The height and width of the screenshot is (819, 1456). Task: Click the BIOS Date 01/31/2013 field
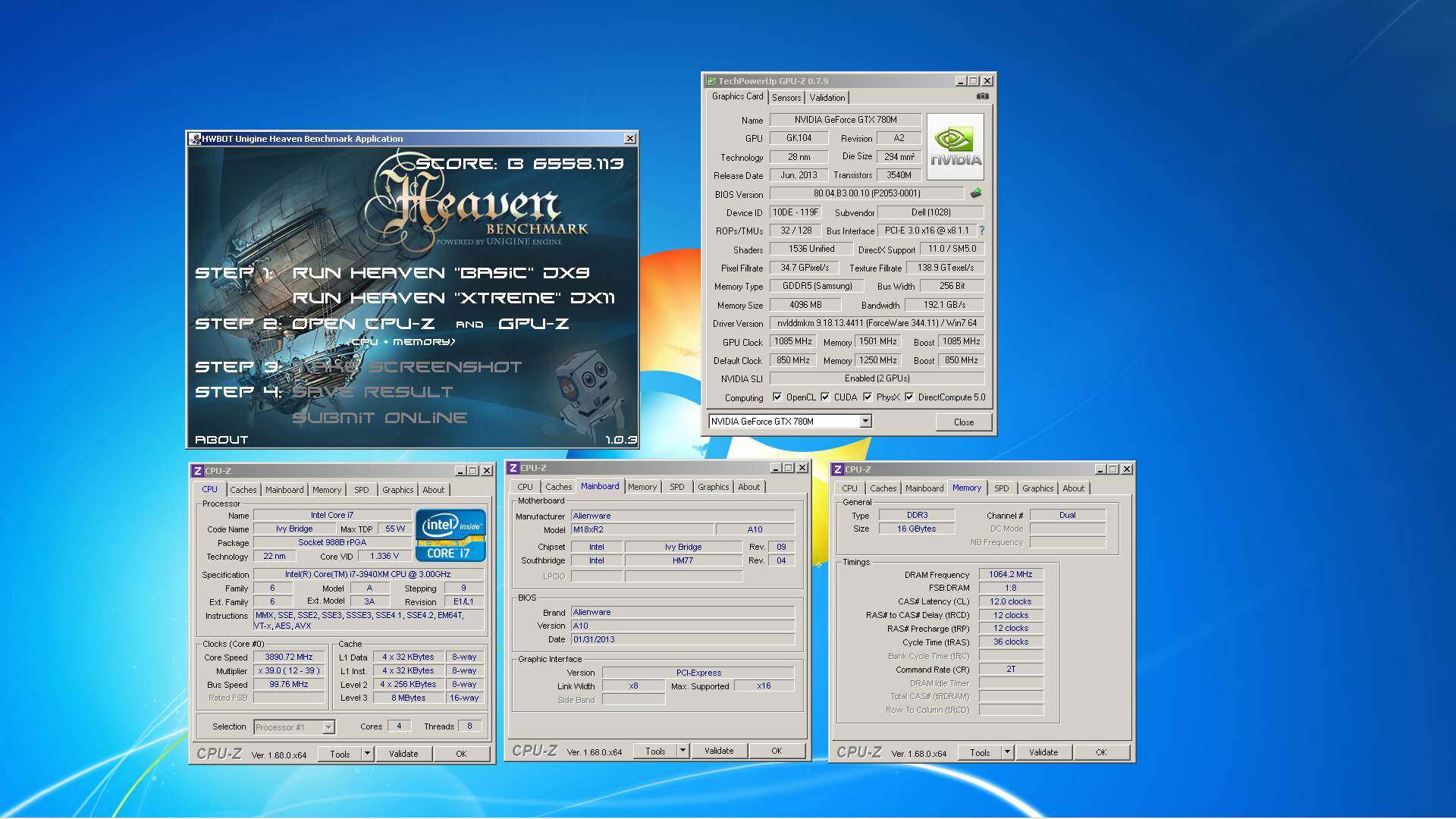(x=682, y=640)
